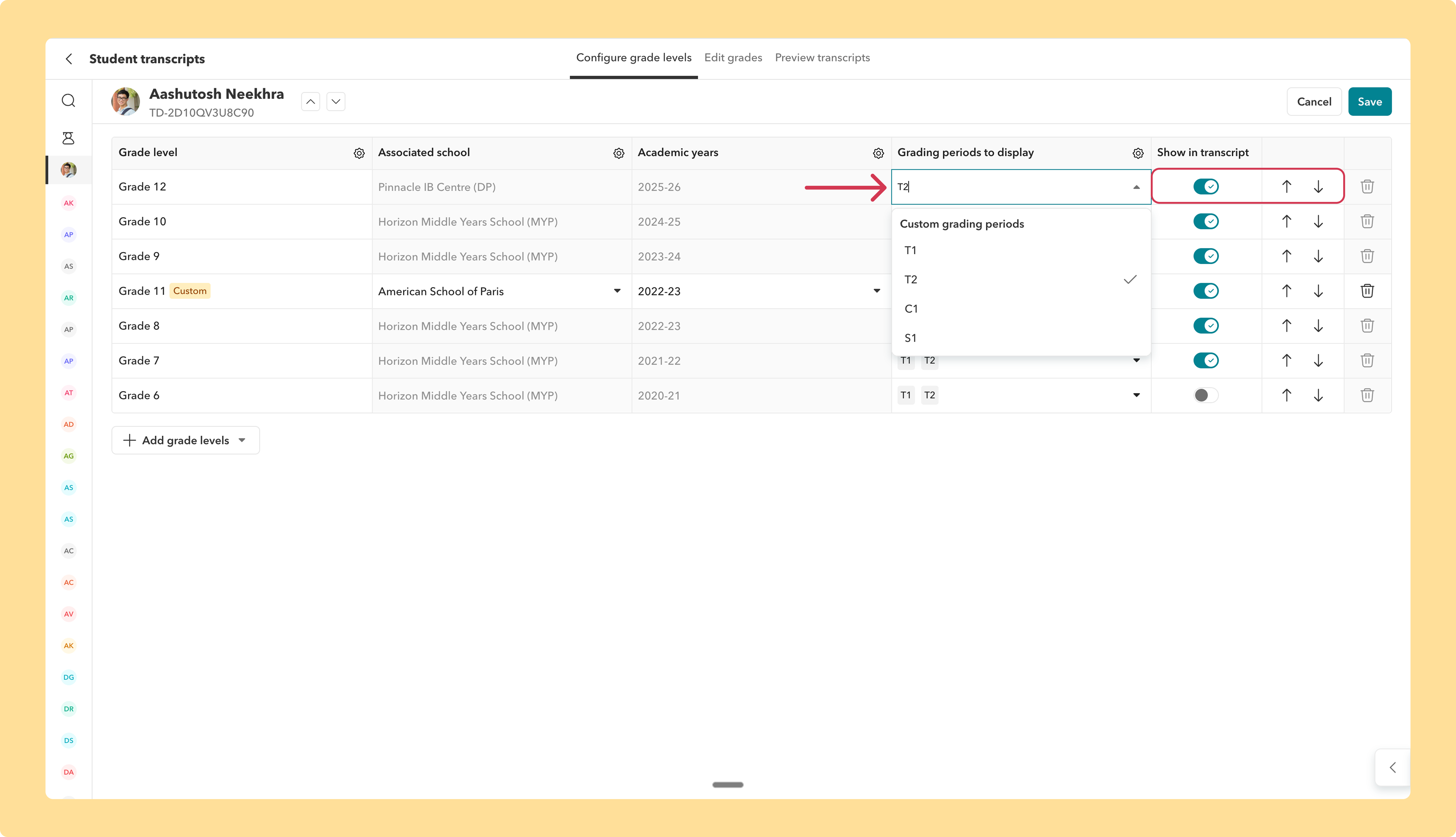Click the T1 tag in Grade 6 row
Viewport: 1456px width, 837px height.
pyautogui.click(x=906, y=395)
